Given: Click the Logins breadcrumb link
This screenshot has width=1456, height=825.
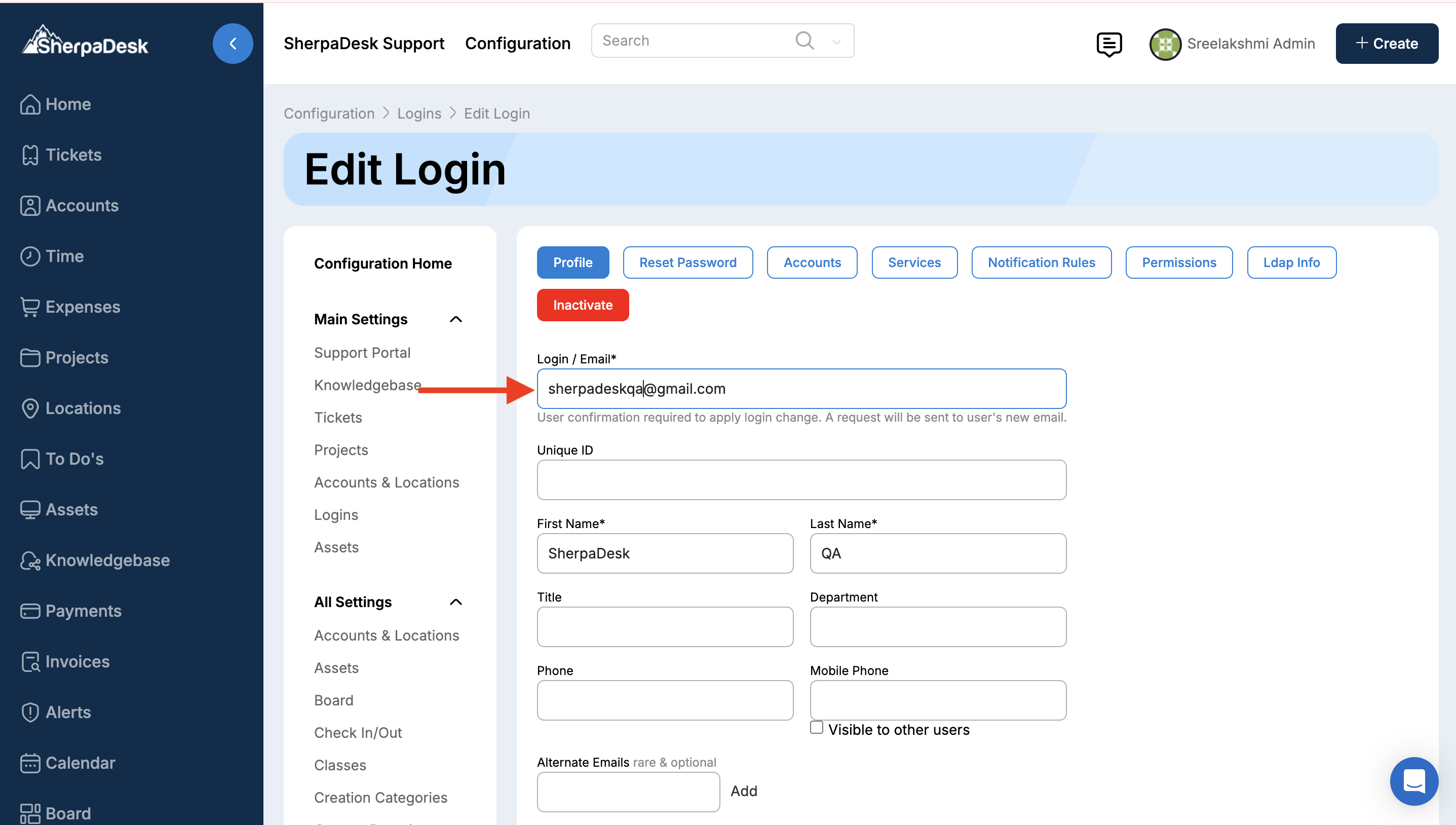Looking at the screenshot, I should (418, 114).
